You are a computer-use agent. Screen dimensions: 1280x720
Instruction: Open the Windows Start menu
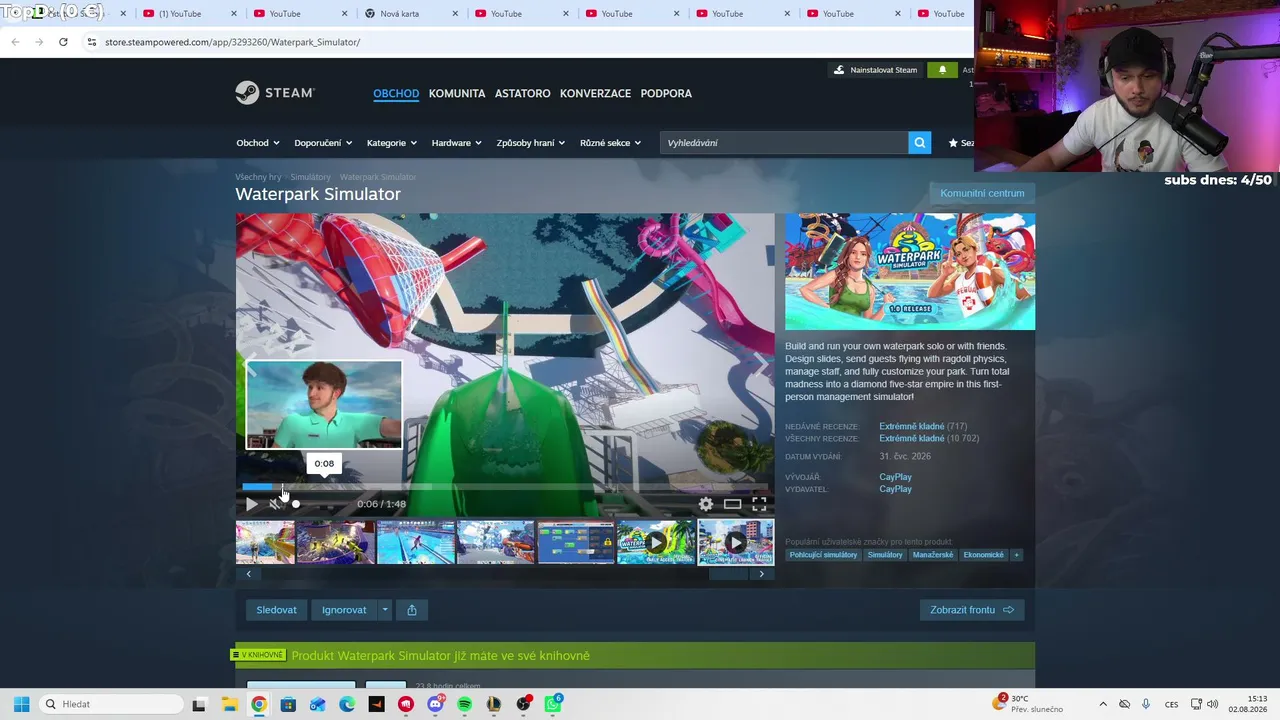(21, 704)
